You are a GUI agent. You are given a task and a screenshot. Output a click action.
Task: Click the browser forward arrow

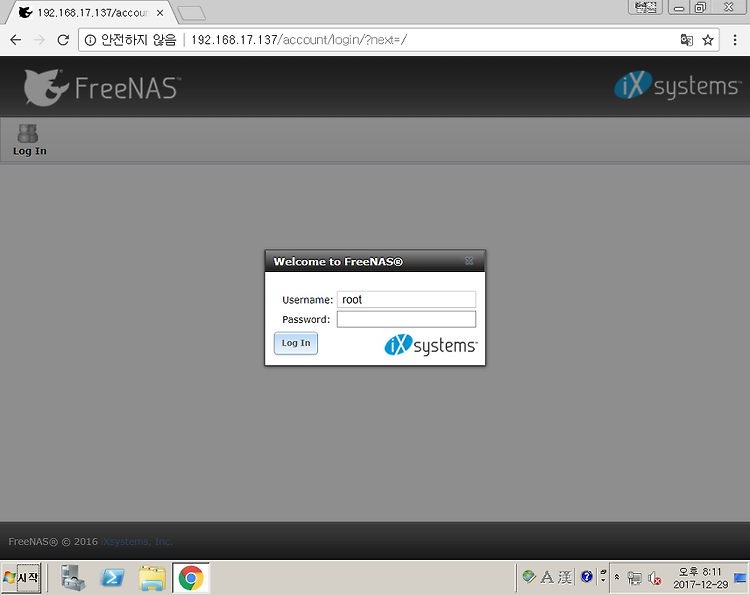pos(39,40)
